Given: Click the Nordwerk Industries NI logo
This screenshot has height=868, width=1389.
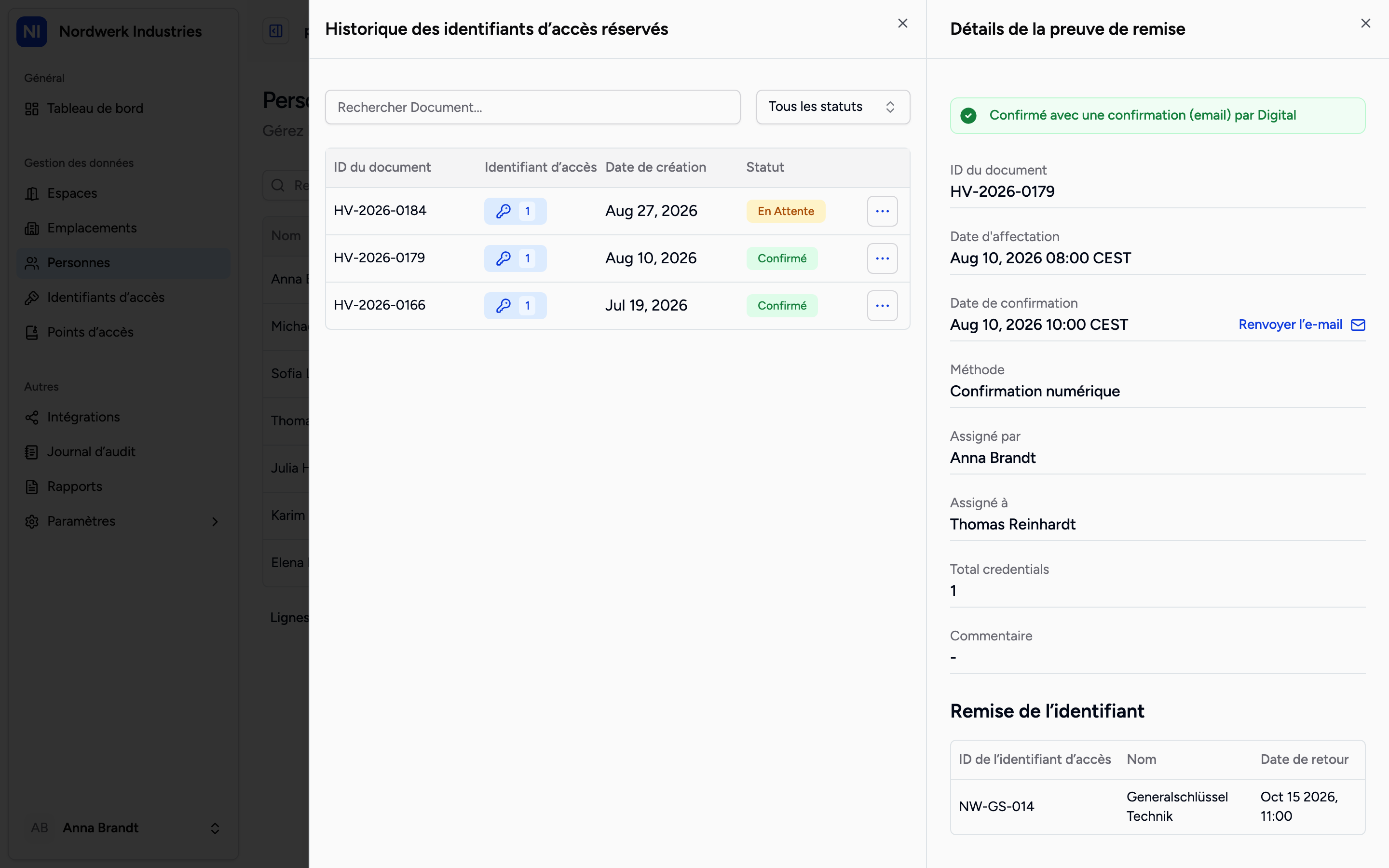Looking at the screenshot, I should pyautogui.click(x=31, y=31).
